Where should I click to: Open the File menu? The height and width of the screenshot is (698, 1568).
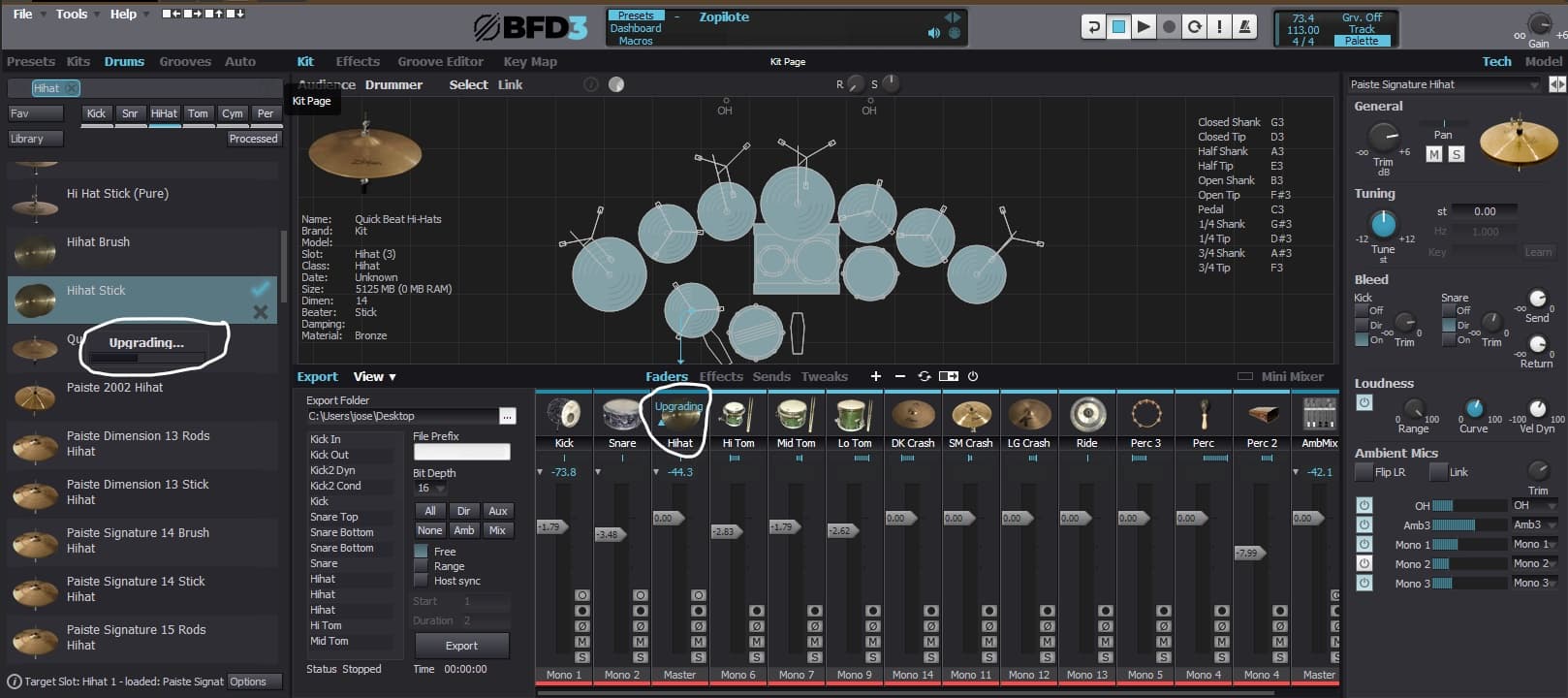coord(28,14)
